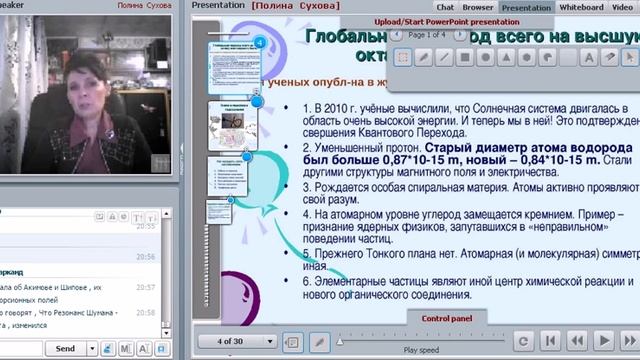Open the Send options dropdown arrow
This screenshot has width=640, height=360.
(x=92, y=349)
